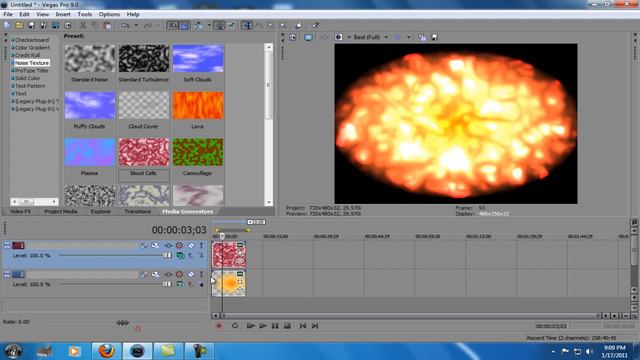Open the Edit menu
Image resolution: width=640 pixels, height=360 pixels.
tap(24, 14)
